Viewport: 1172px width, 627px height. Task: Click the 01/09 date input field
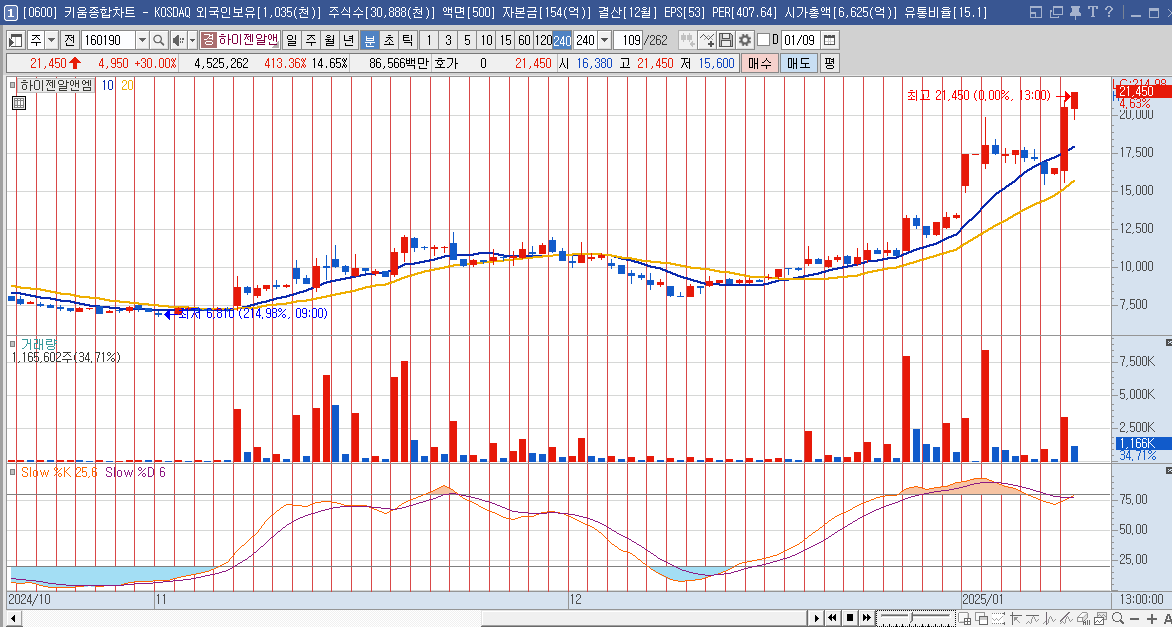pyautogui.click(x=800, y=40)
